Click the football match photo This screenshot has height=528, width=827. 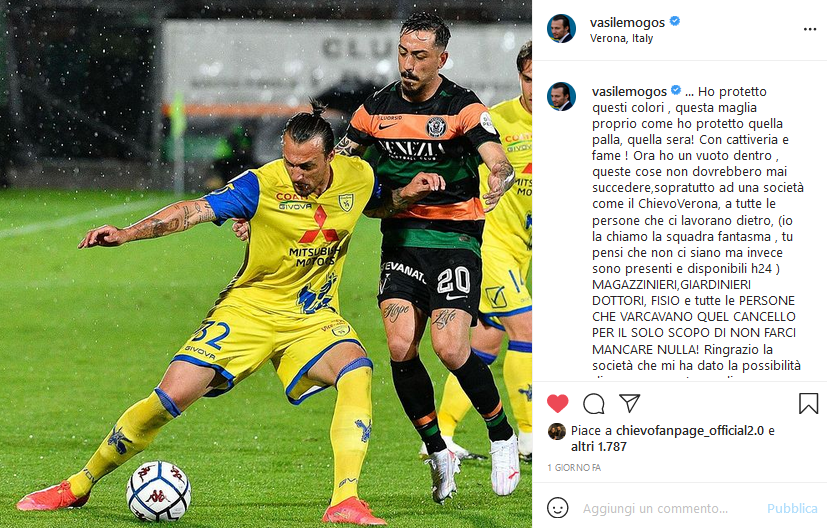point(266,264)
